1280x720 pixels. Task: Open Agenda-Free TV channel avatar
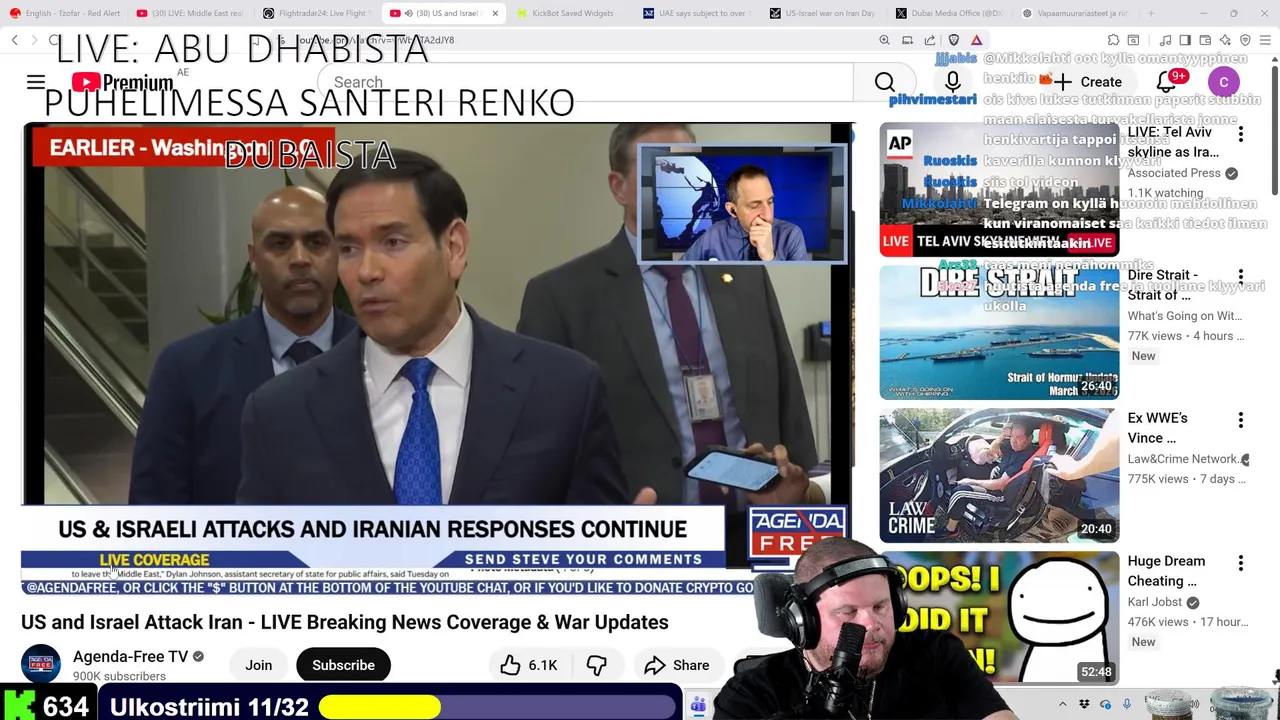[41, 664]
